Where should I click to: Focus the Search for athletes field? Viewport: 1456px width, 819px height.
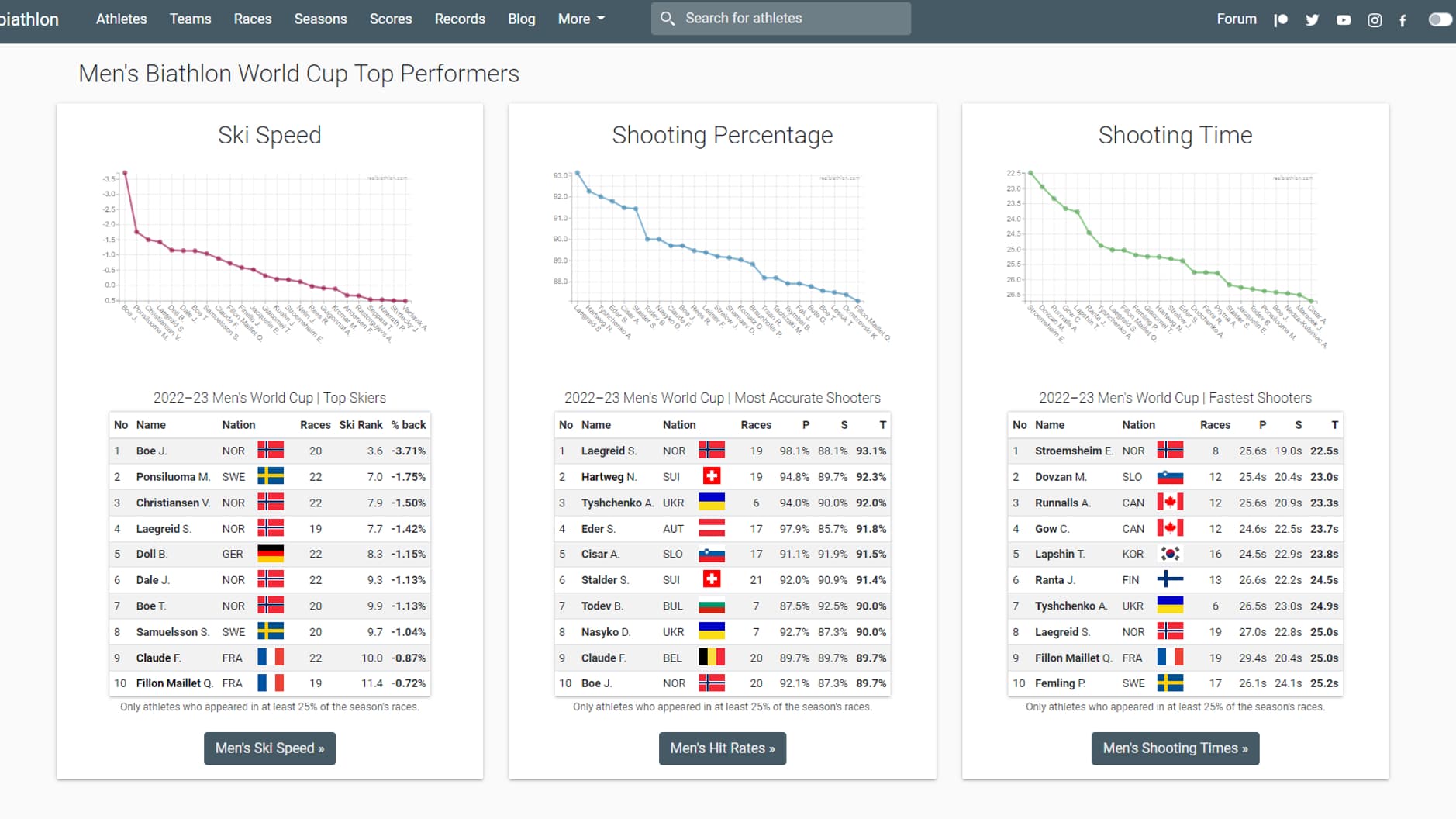781,18
